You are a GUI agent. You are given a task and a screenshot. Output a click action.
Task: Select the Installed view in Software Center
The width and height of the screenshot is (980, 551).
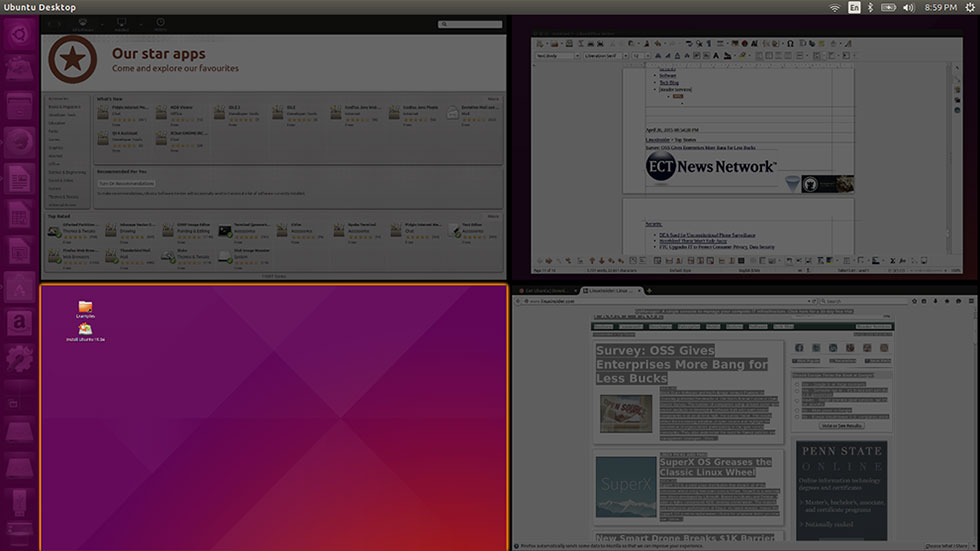[x=121, y=24]
